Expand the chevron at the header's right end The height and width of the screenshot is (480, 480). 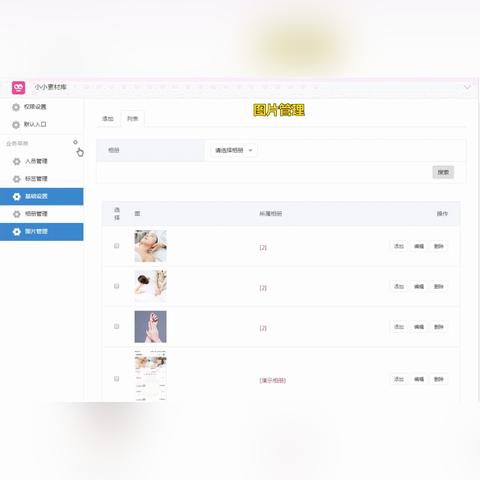[x=467, y=87]
